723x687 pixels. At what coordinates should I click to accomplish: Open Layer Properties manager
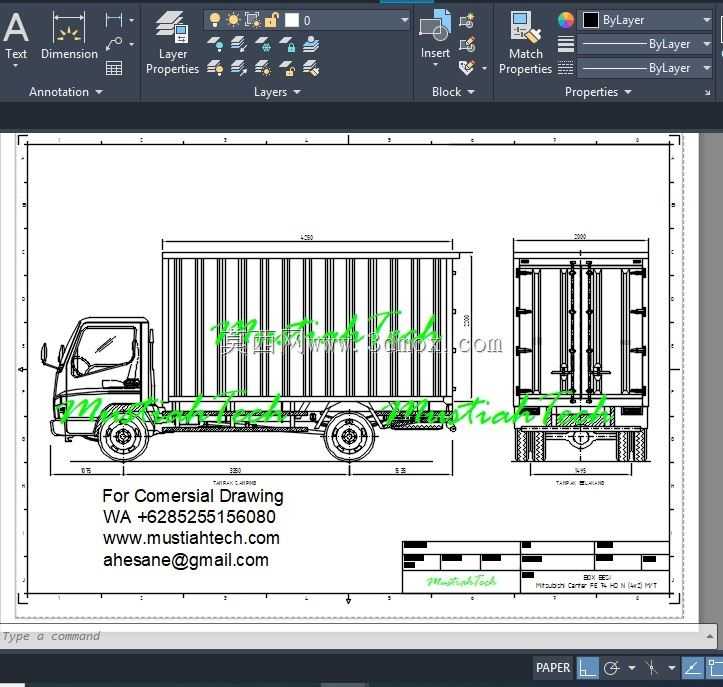click(x=172, y=42)
